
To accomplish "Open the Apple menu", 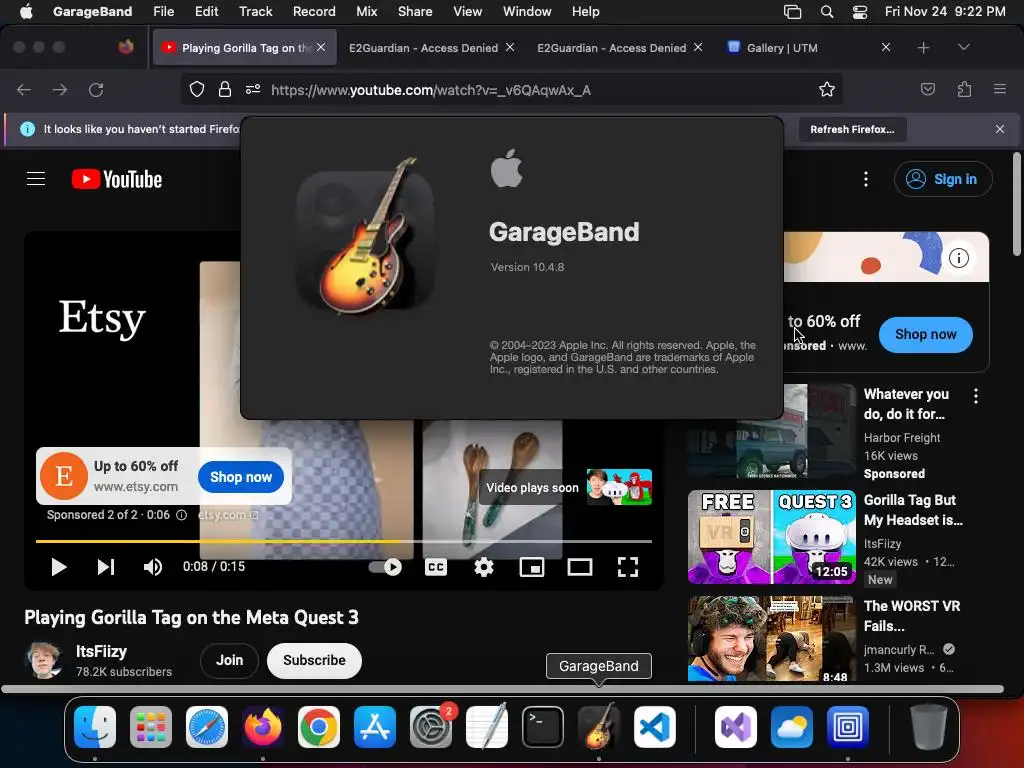I will 26,11.
